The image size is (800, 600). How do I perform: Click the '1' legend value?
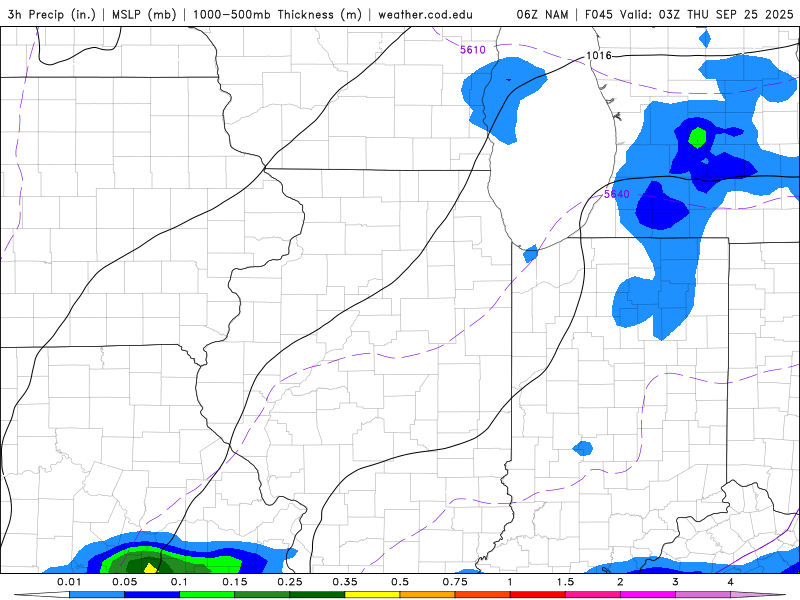coord(510,582)
